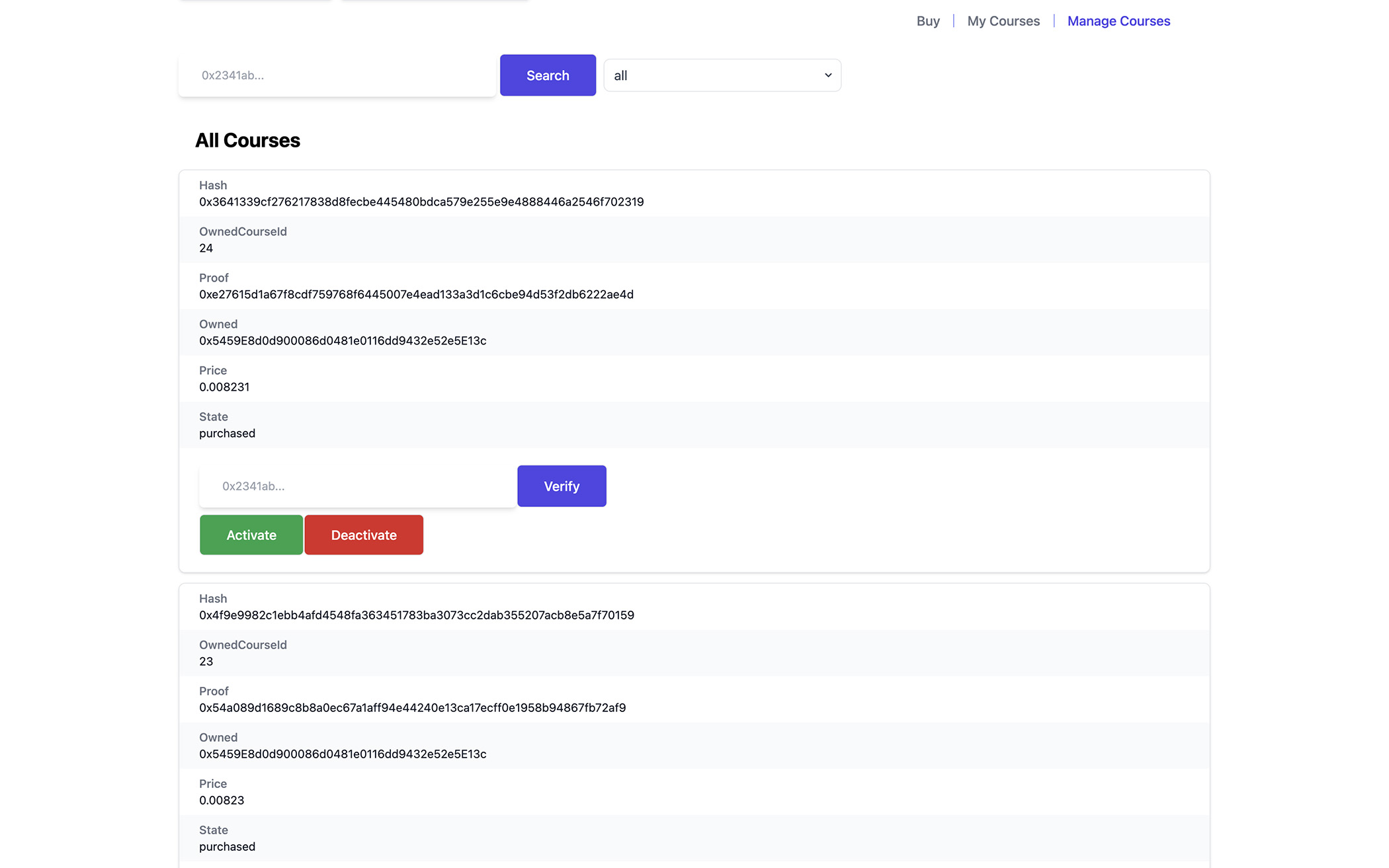The image size is (1389, 868).
Task: Click the price value 0.00823
Action: (x=221, y=800)
